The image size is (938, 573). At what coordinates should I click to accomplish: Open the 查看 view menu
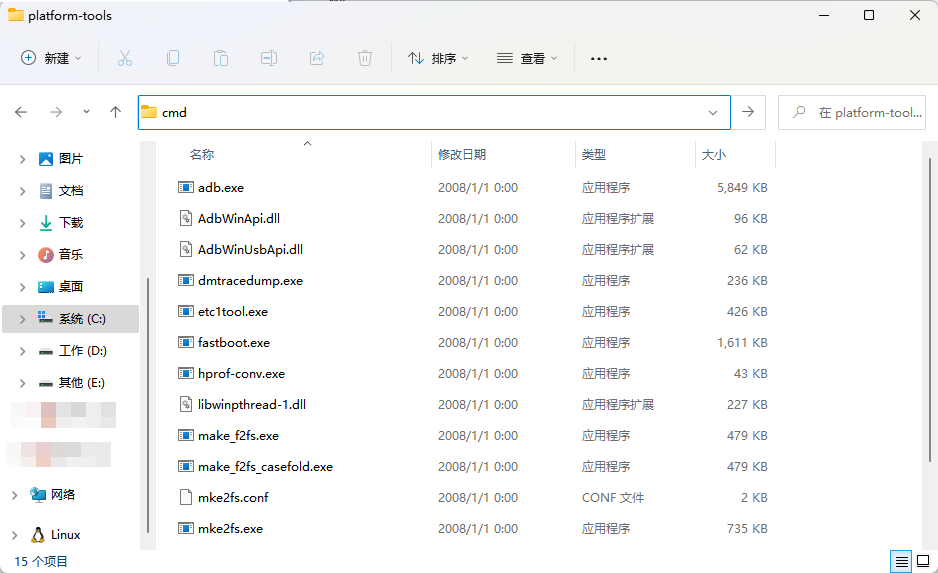(527, 58)
